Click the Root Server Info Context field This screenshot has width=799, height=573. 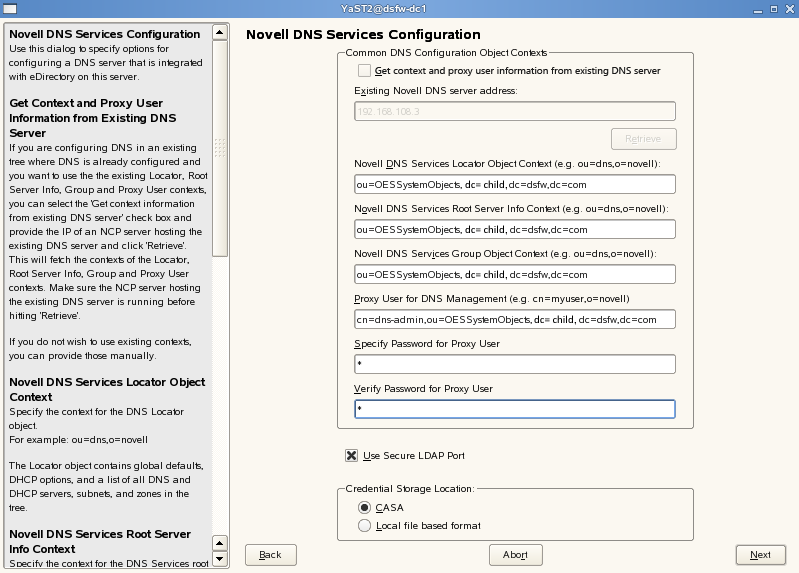515,229
